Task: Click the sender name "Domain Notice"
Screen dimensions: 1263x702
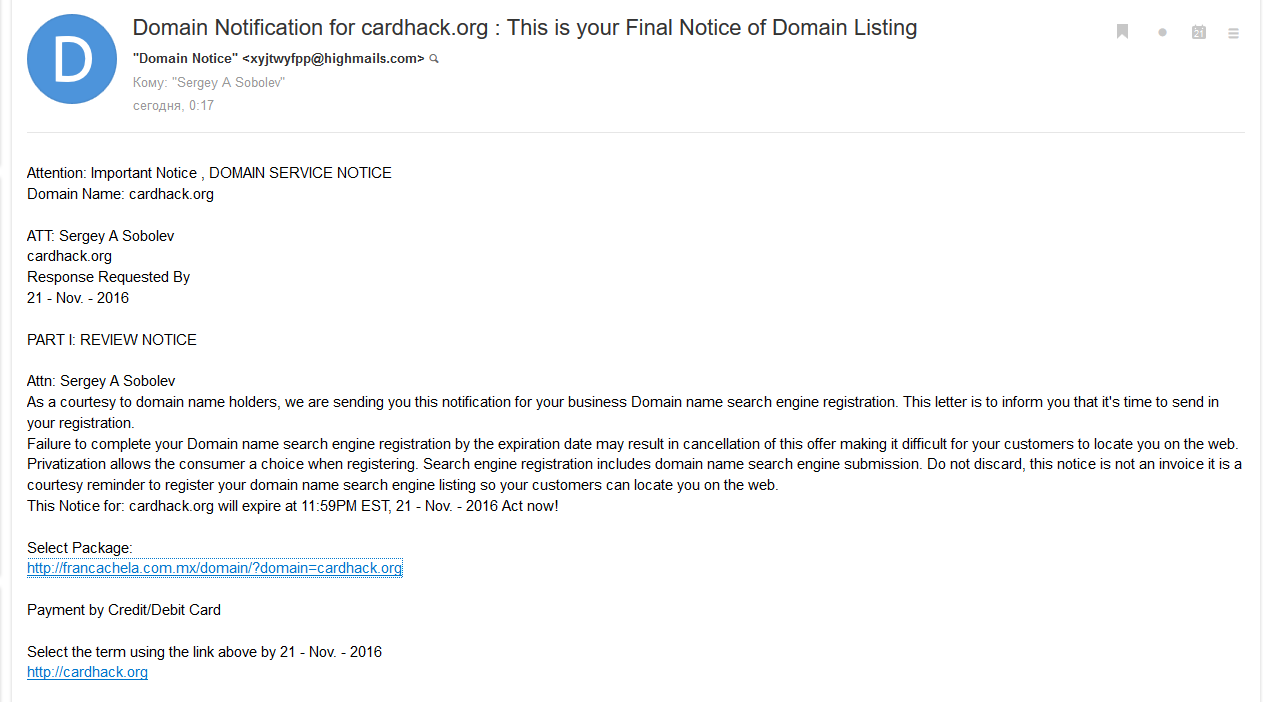Action: click(185, 59)
